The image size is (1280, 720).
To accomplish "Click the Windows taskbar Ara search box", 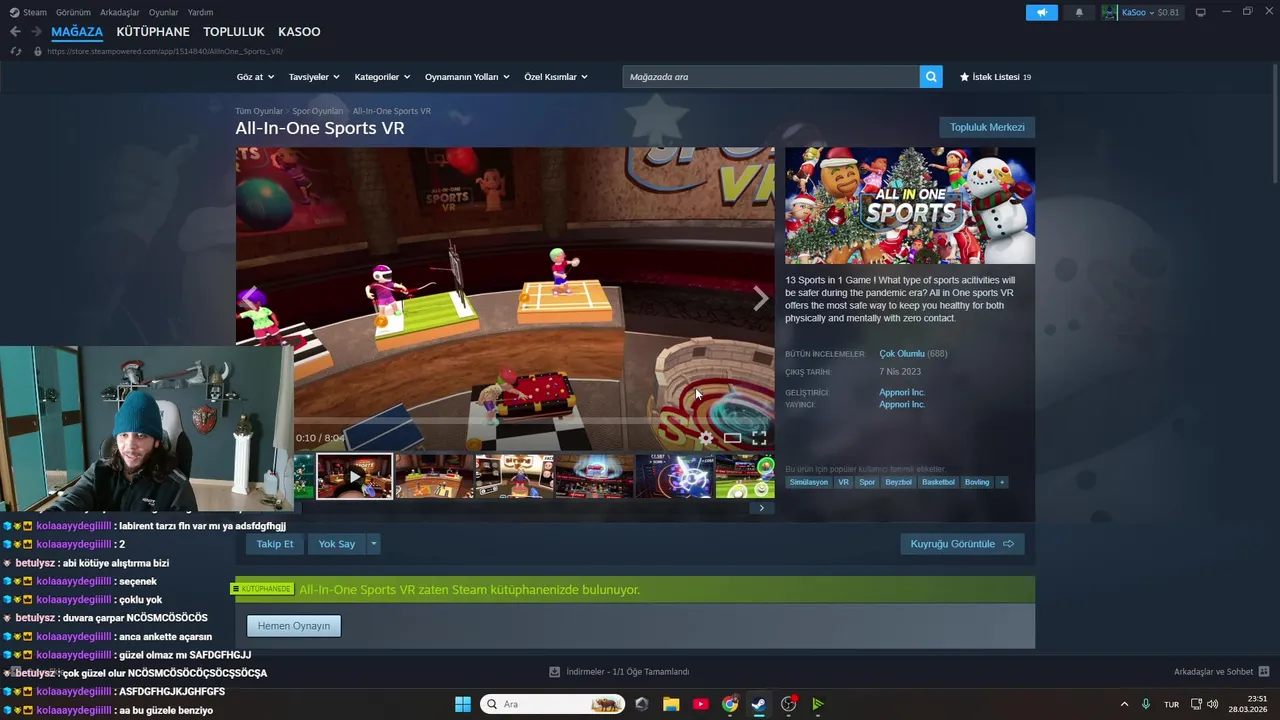I will pyautogui.click(x=552, y=704).
